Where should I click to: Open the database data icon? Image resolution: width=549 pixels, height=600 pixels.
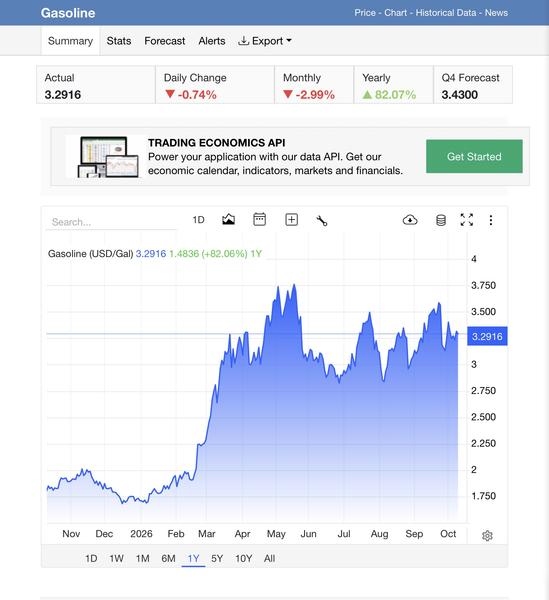[441, 220]
